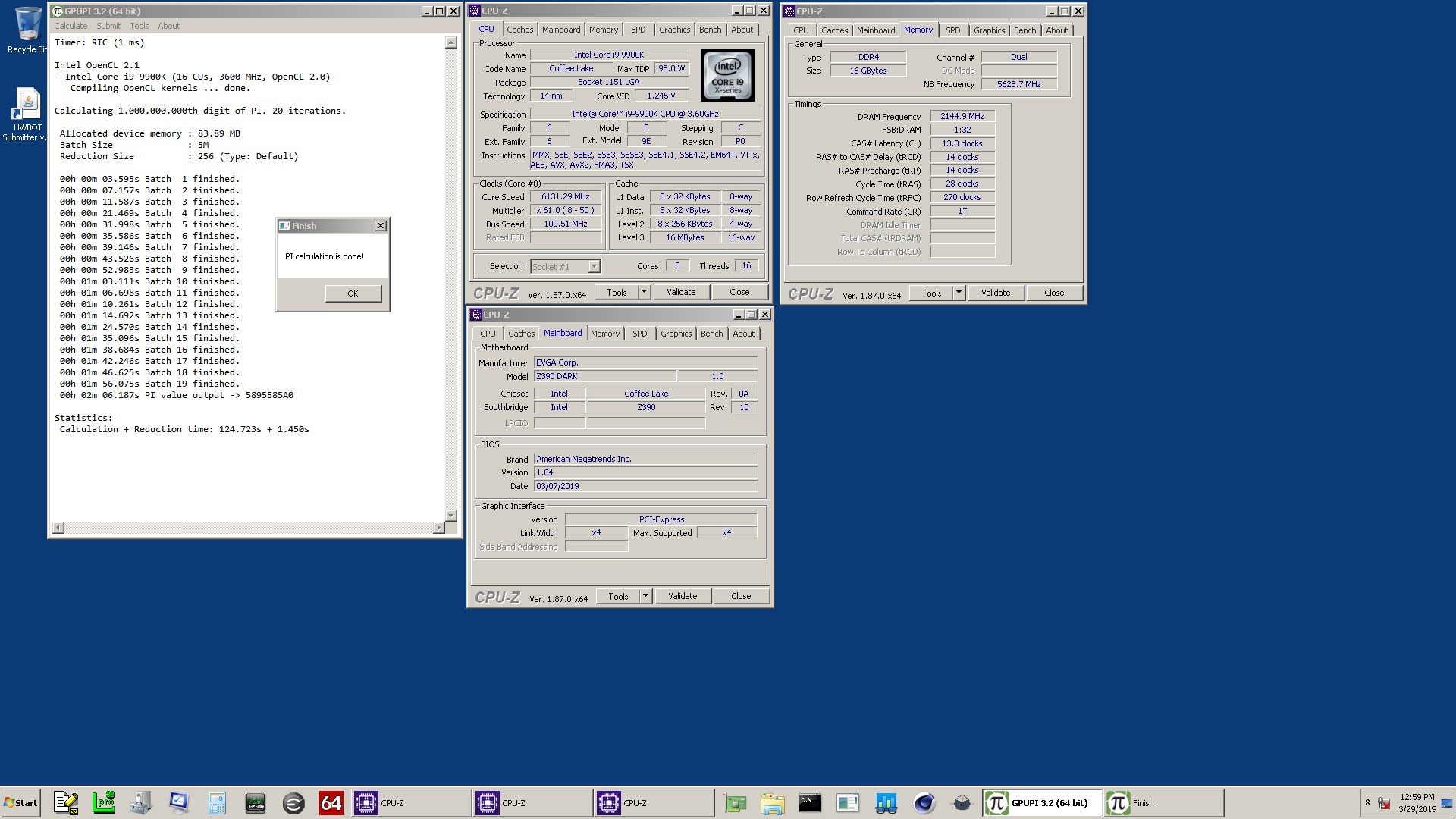
Task: Open the Calculate menu in GPUPI
Action: [71, 26]
